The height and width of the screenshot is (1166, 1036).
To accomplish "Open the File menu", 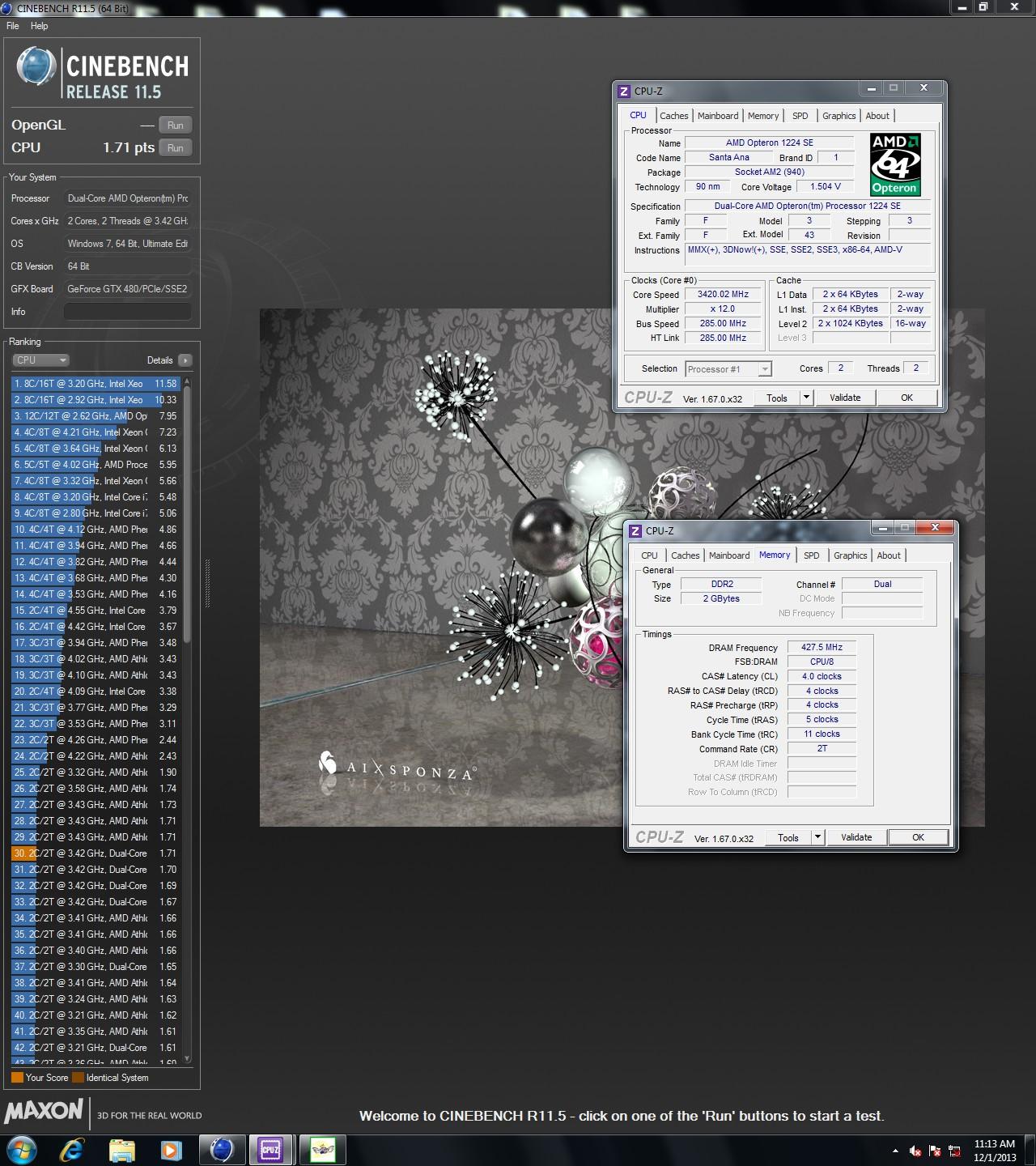I will (x=13, y=26).
